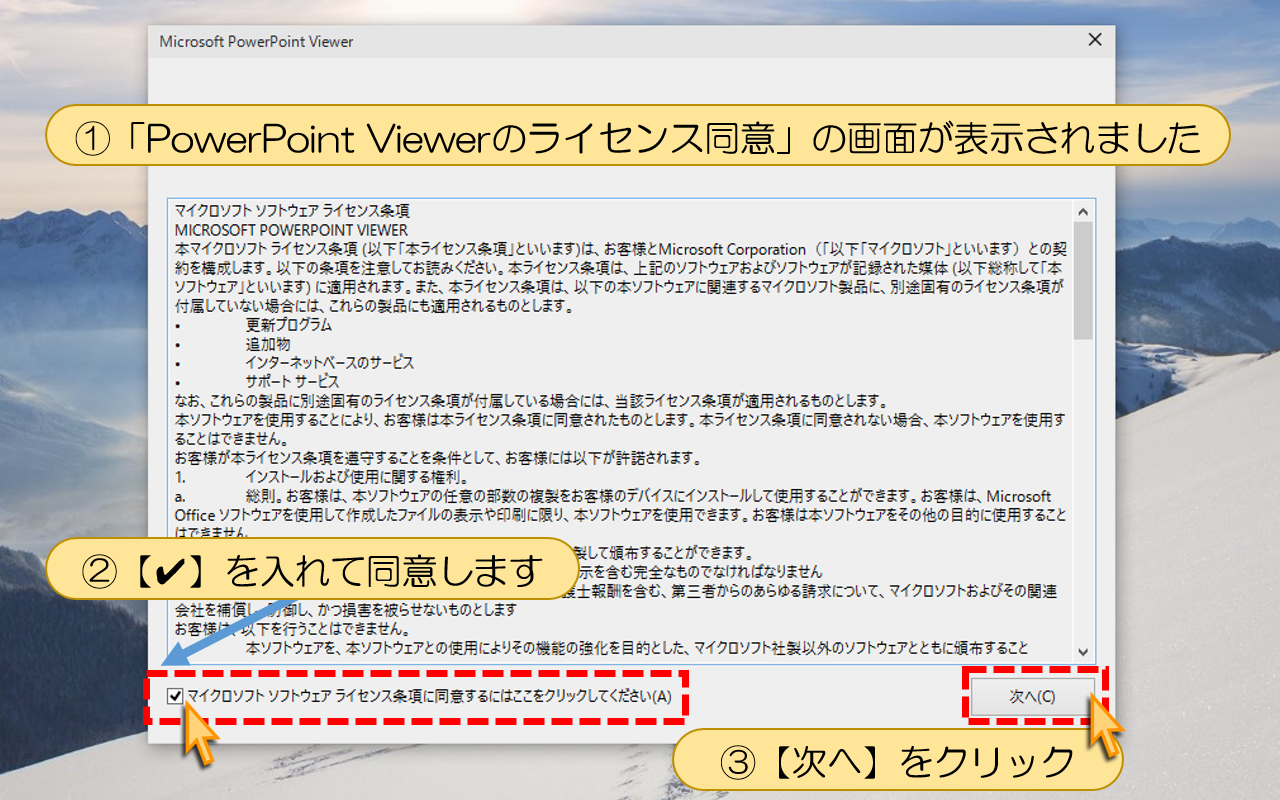1280x800 pixels.
Task: Click the license text scrollbar up arrow
Action: 1083,210
